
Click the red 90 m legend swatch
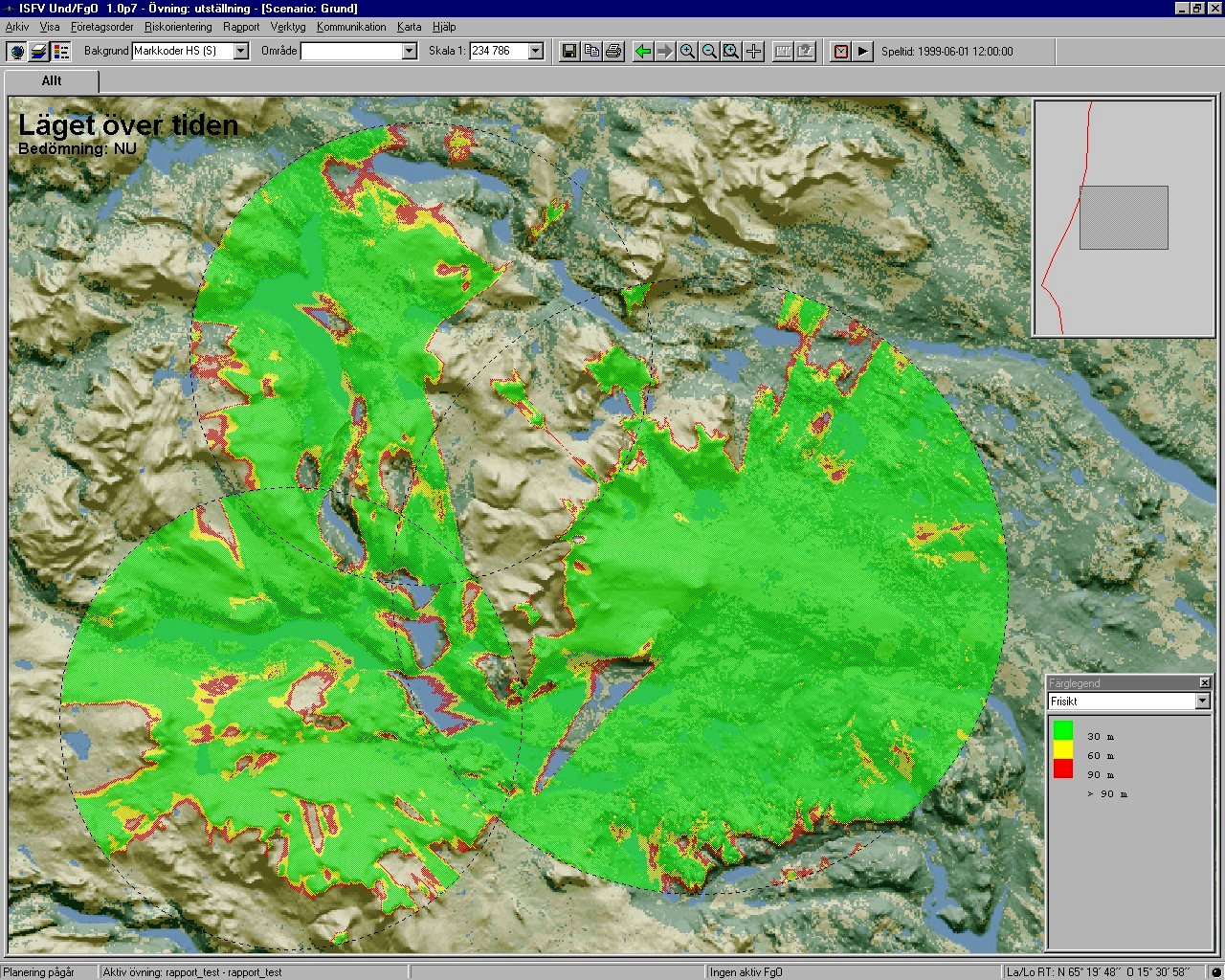point(1063,768)
